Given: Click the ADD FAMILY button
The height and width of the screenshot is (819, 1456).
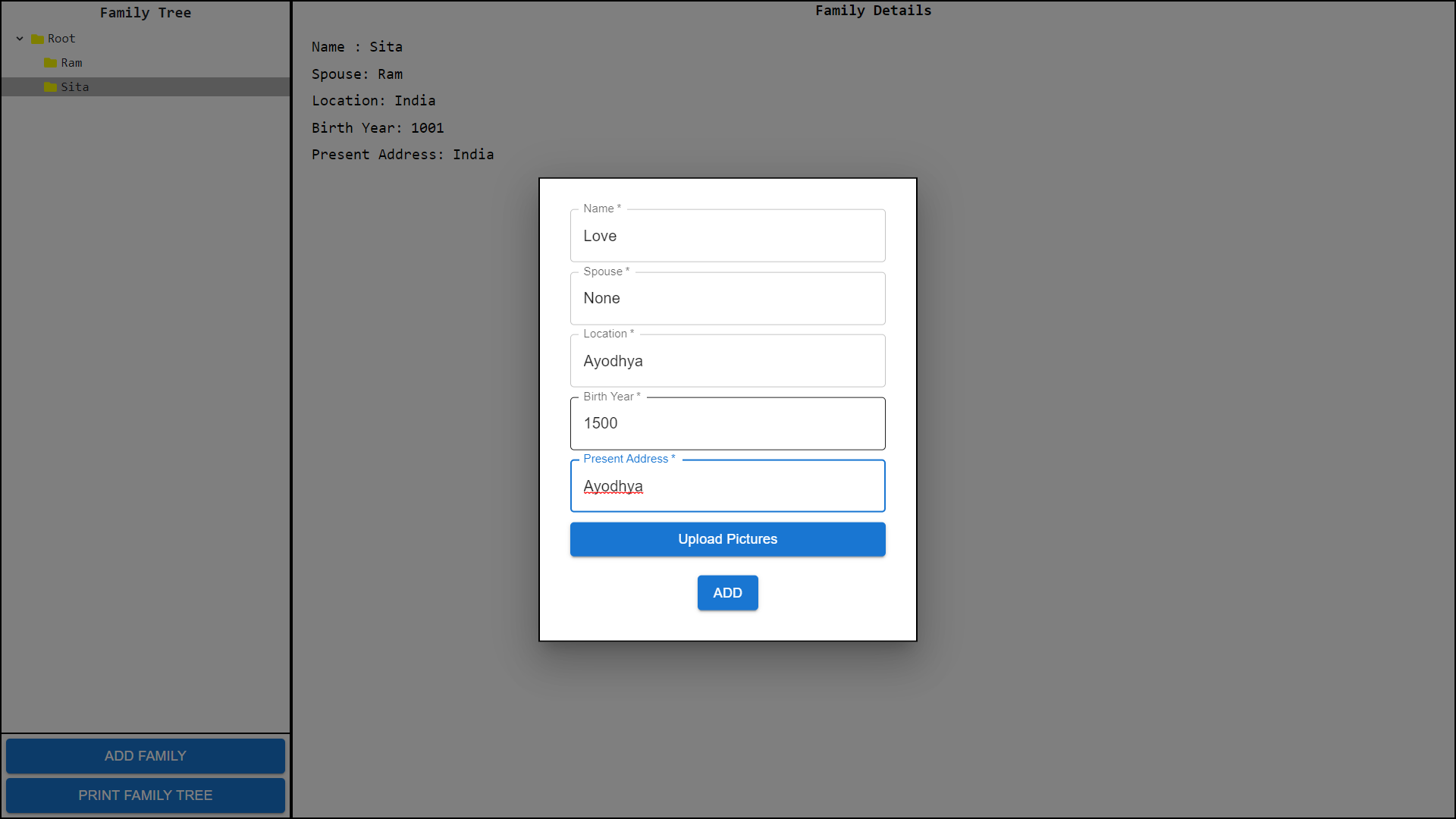Looking at the screenshot, I should (145, 755).
